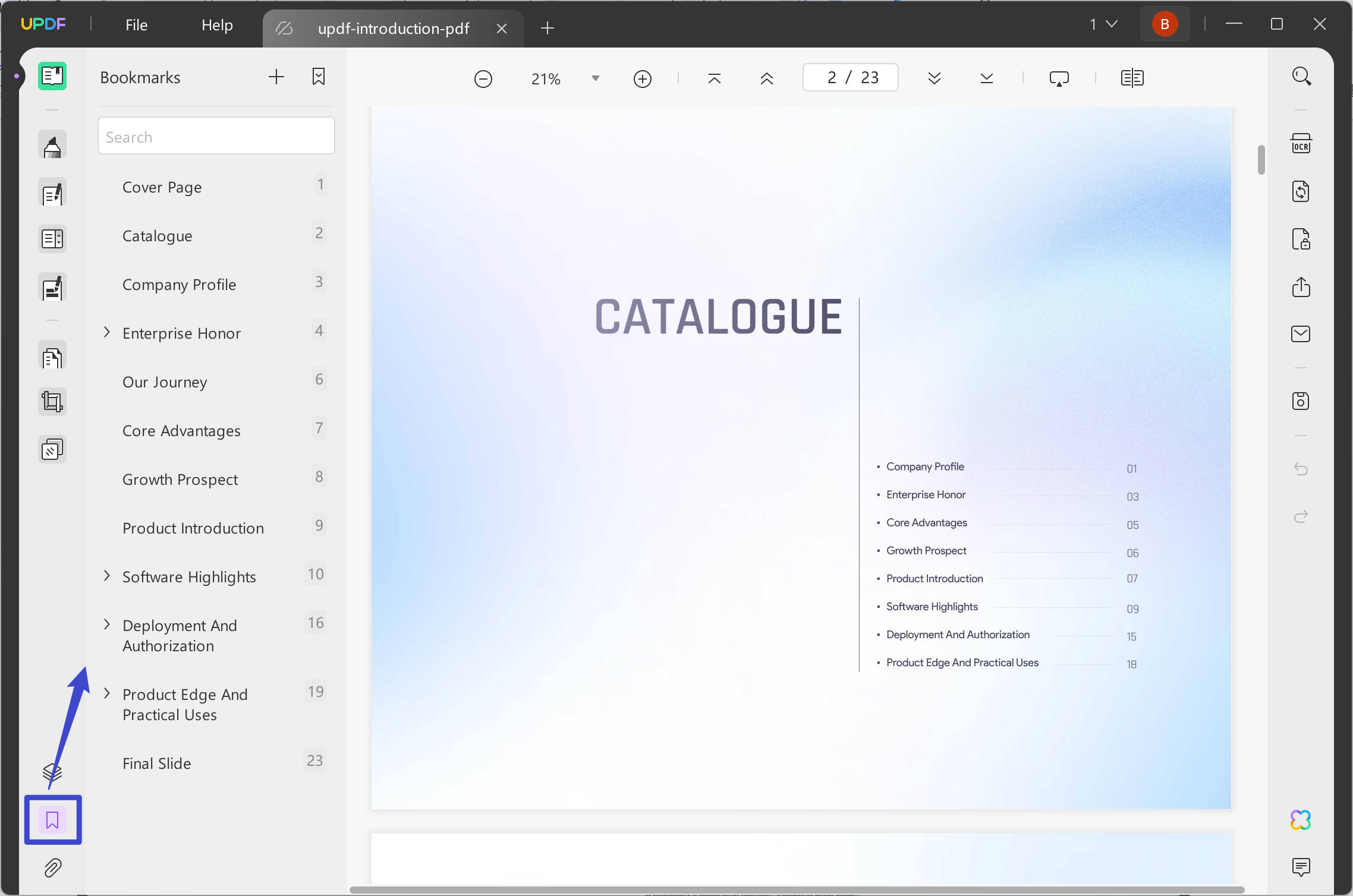Screen dimensions: 1353x896
Task: Open the File menu
Action: [x=136, y=25]
